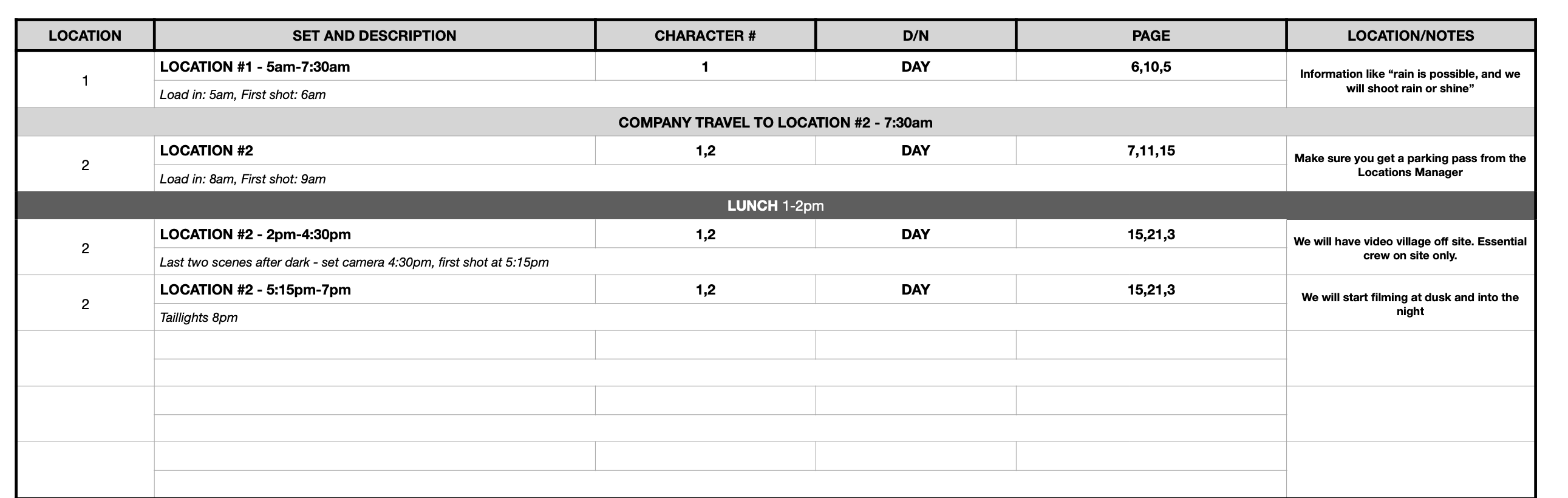Click the D/N column header
The width and height of the screenshot is (1568, 498).
916,35
